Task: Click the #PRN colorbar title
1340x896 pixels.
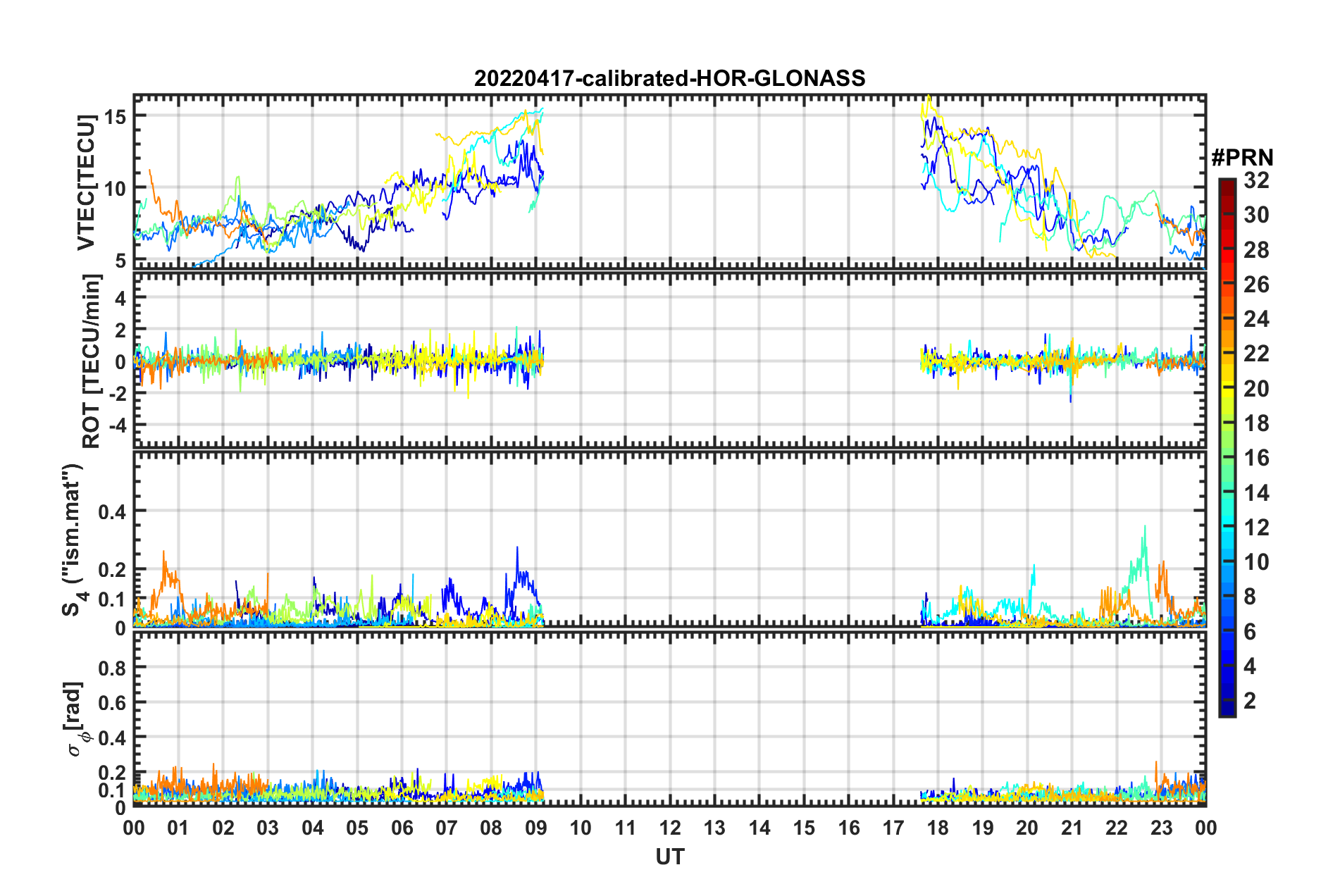Action: (1242, 157)
